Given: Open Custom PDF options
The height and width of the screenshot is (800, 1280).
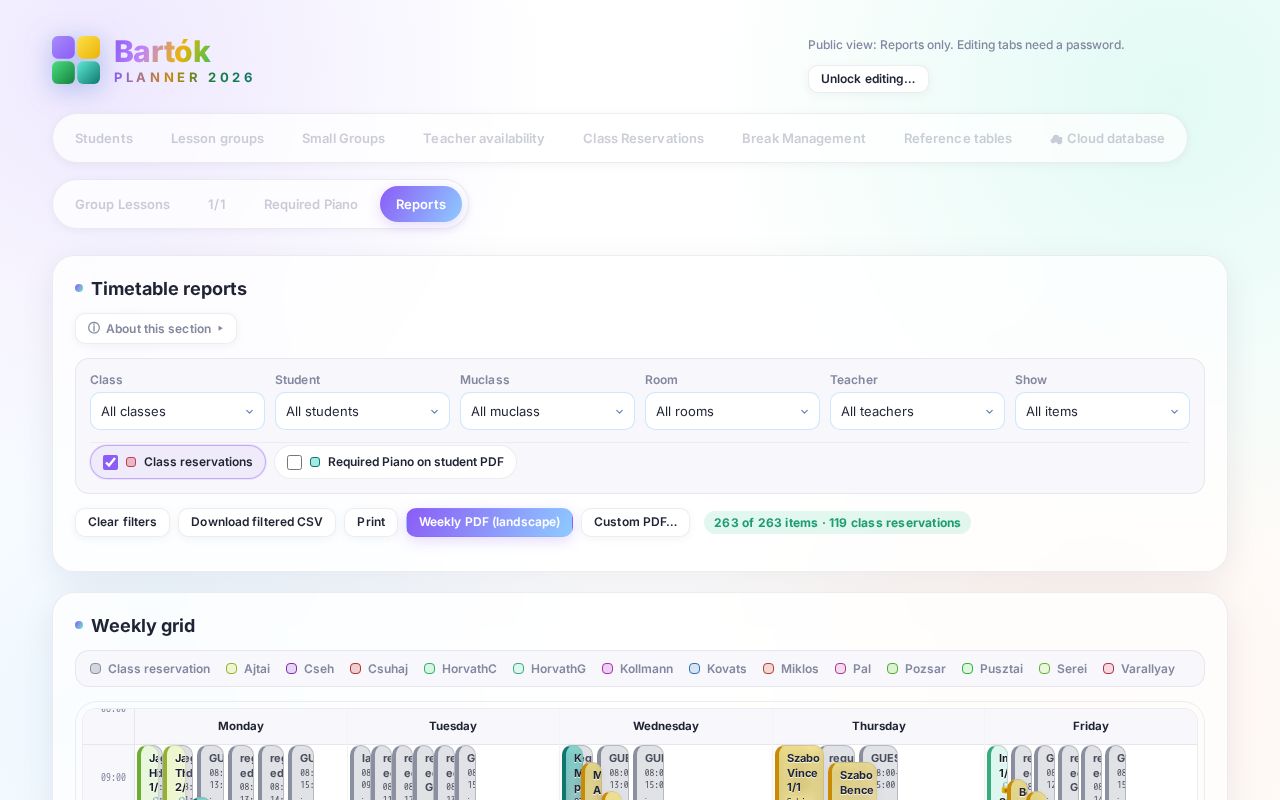Looking at the screenshot, I should [635, 522].
